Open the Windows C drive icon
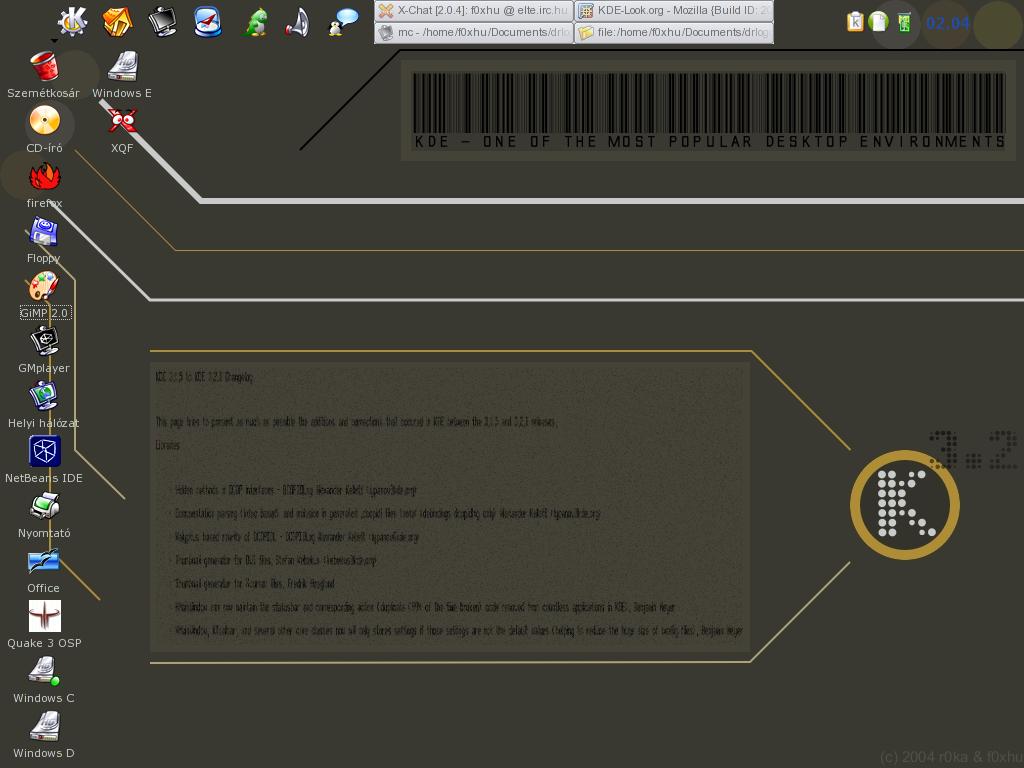 44,671
